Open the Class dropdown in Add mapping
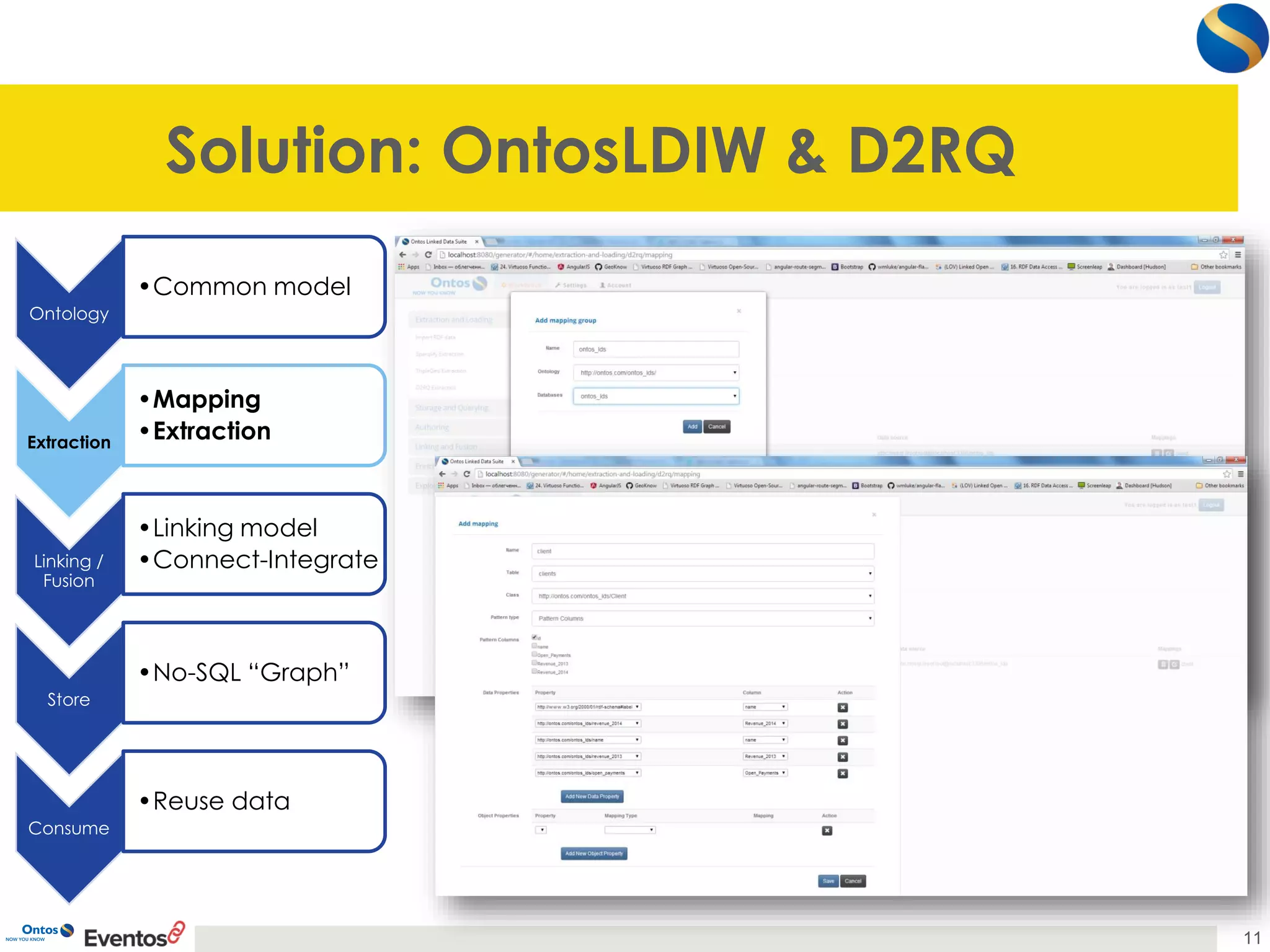The width and height of the screenshot is (1270, 952). pyautogui.click(x=703, y=596)
